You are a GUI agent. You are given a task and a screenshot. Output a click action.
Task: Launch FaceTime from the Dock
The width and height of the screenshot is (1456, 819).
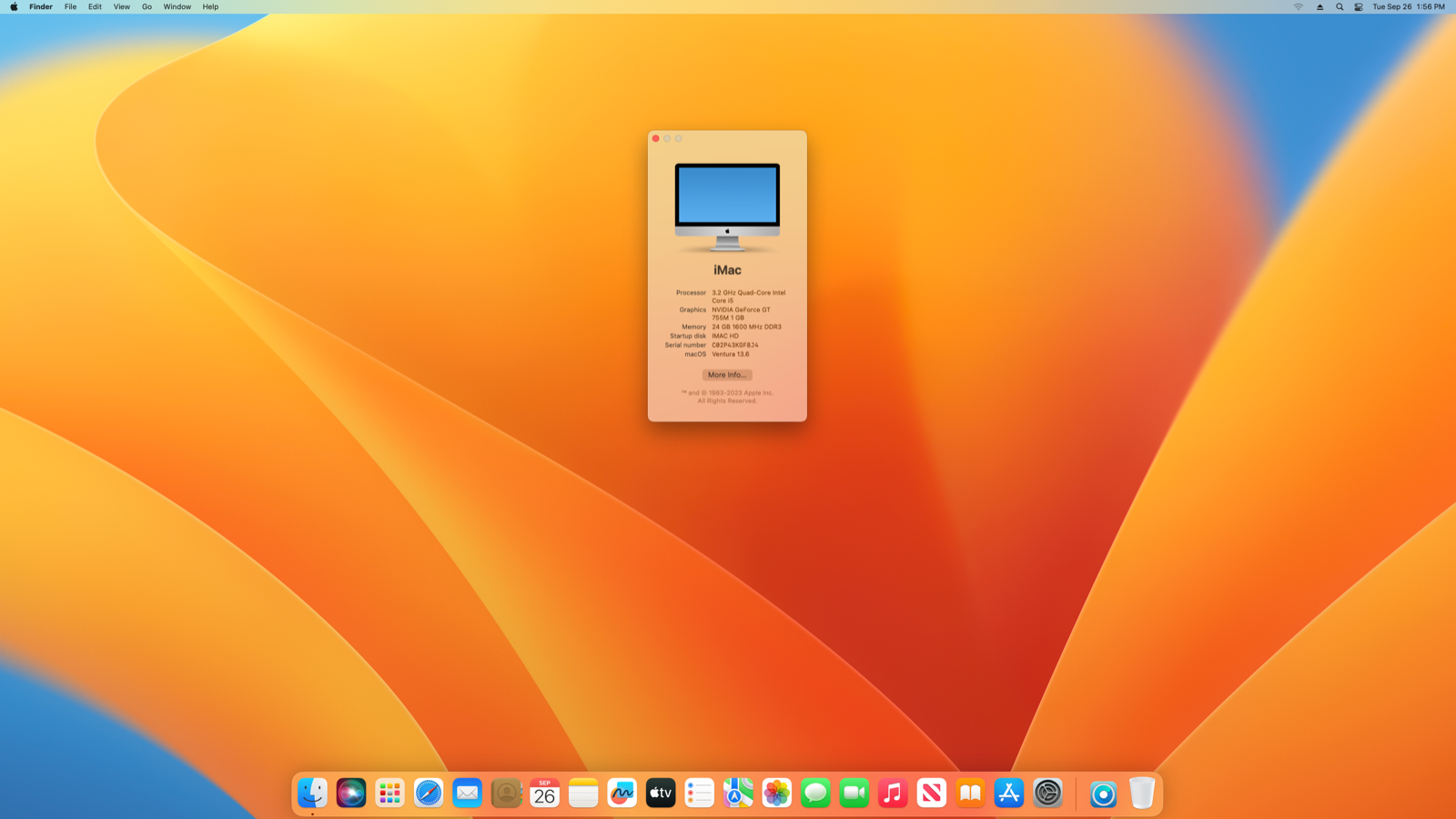(854, 794)
